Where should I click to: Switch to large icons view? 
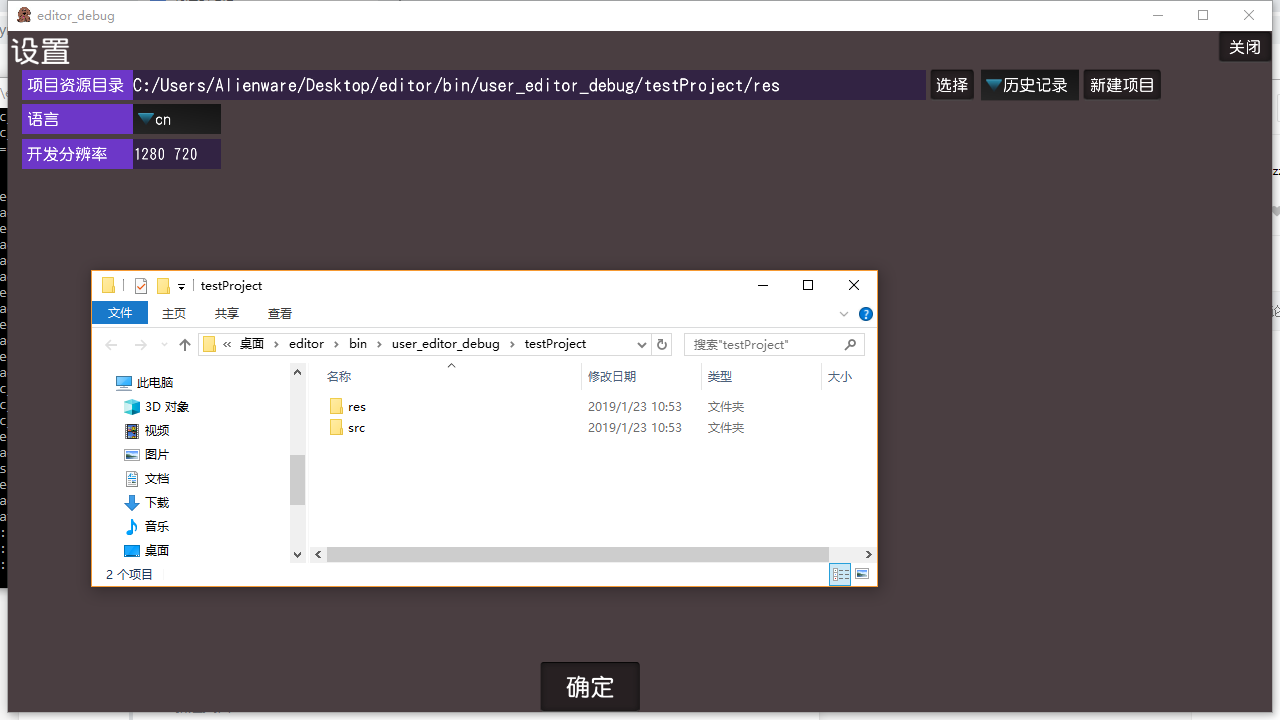point(862,574)
